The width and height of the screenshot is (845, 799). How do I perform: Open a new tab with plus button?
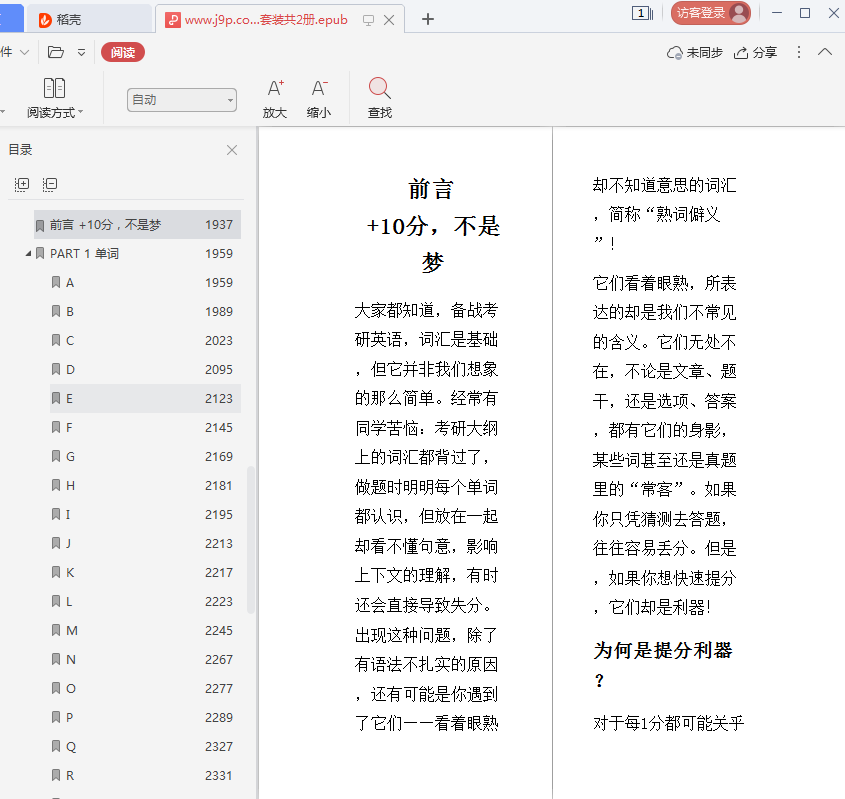tap(428, 19)
